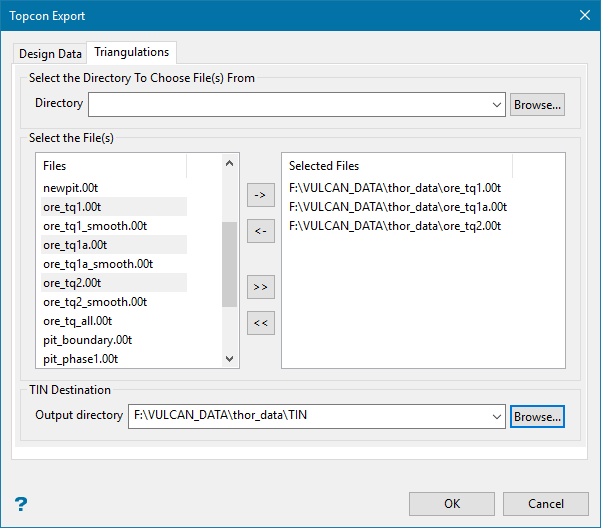Close the Topcon Export dialog
The height and width of the screenshot is (528, 601).
coord(584,15)
